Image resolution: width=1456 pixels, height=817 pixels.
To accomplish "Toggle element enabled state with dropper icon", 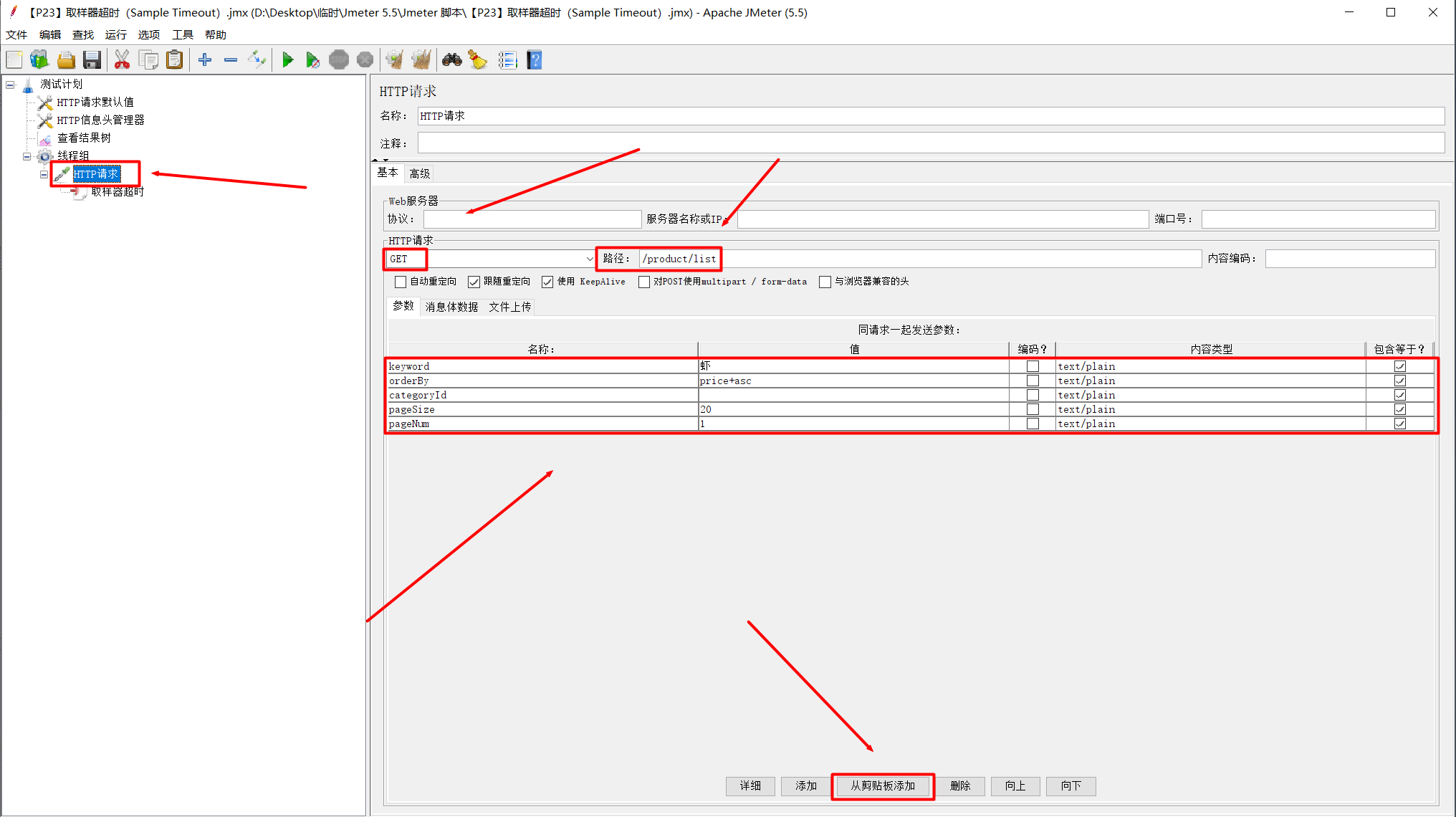I will pos(257,60).
